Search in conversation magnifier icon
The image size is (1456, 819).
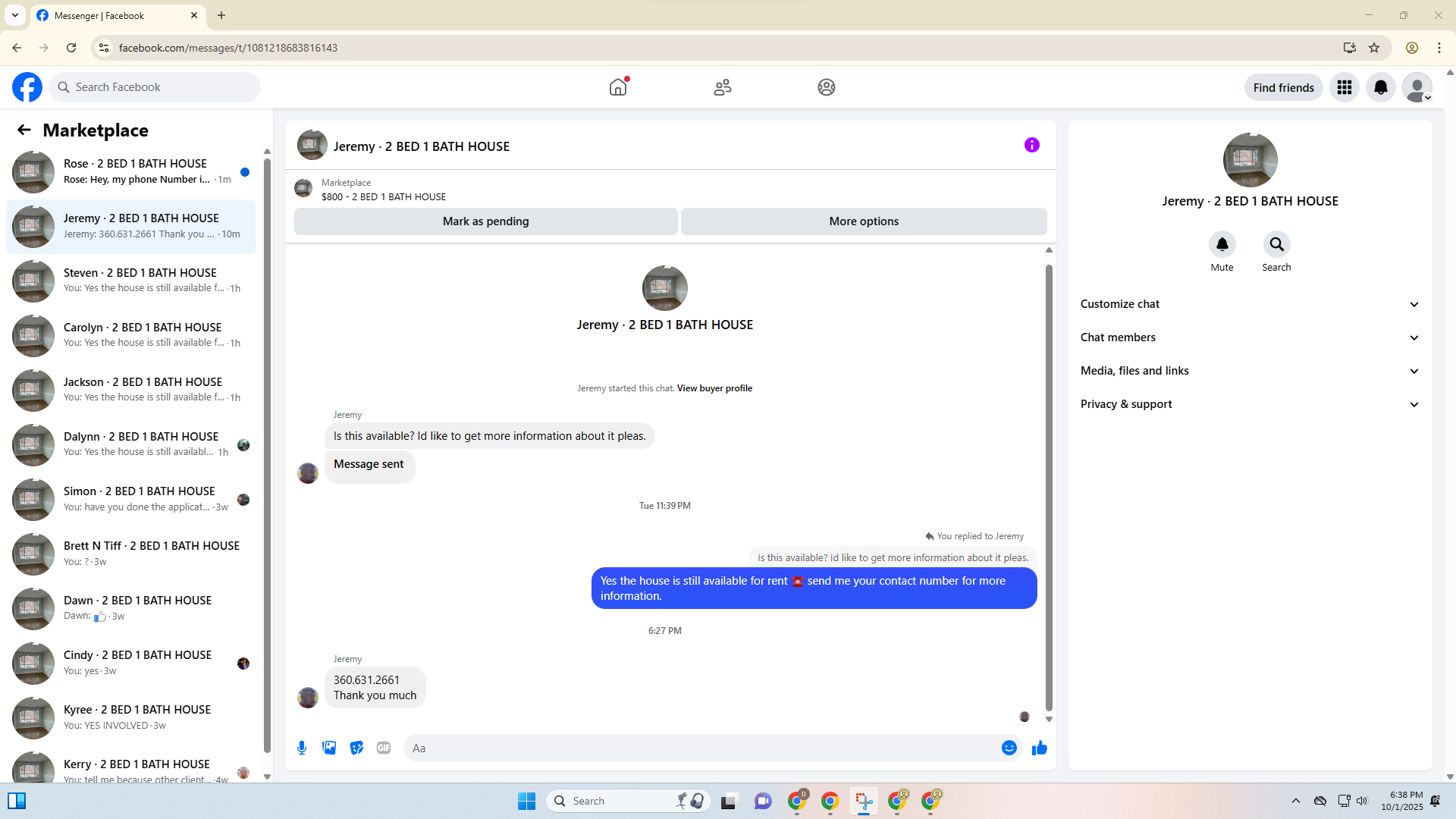pos(1277,244)
